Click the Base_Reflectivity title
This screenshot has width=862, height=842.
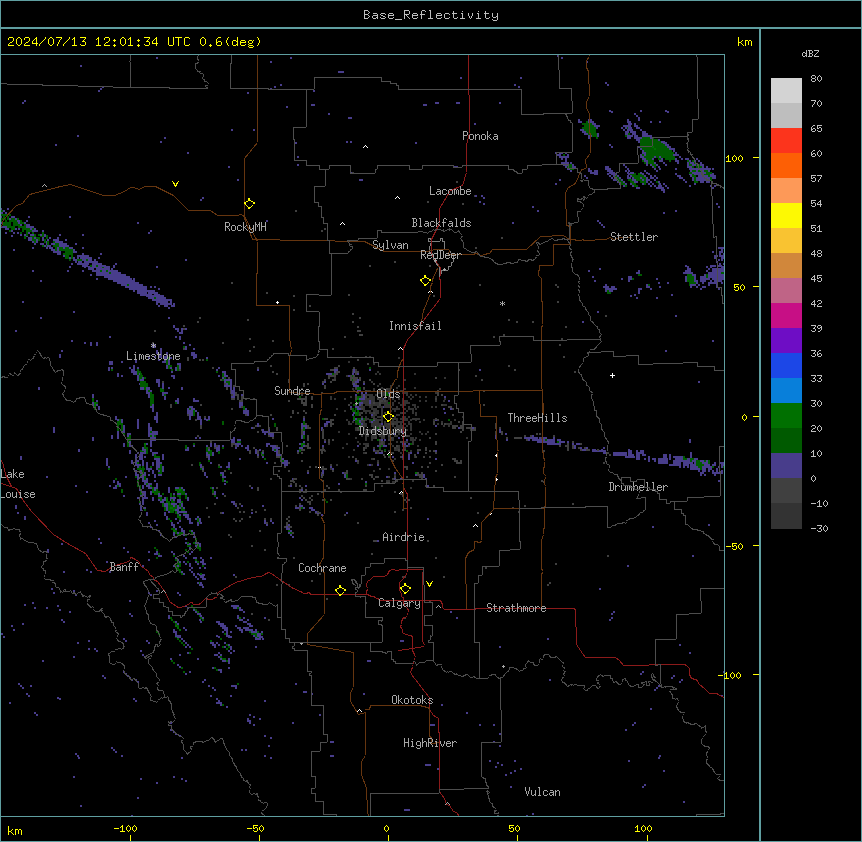(431, 15)
